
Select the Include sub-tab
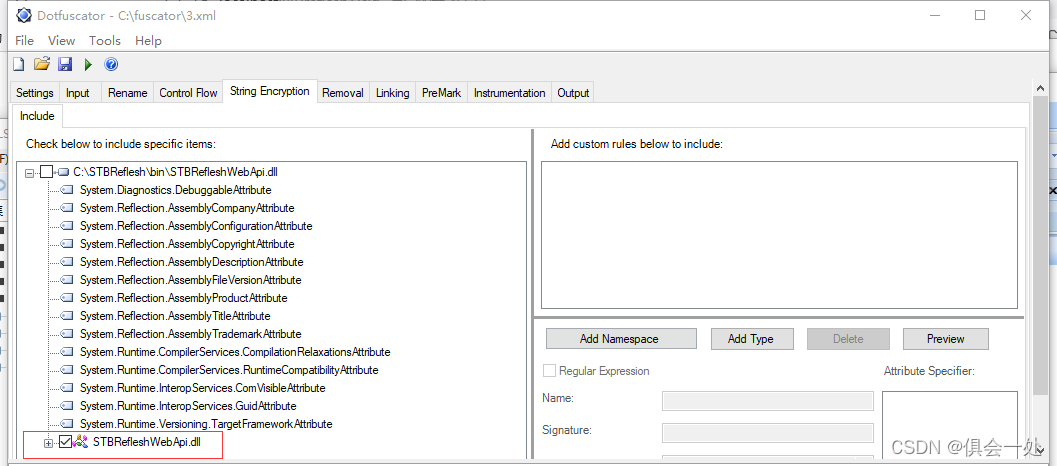point(37,116)
